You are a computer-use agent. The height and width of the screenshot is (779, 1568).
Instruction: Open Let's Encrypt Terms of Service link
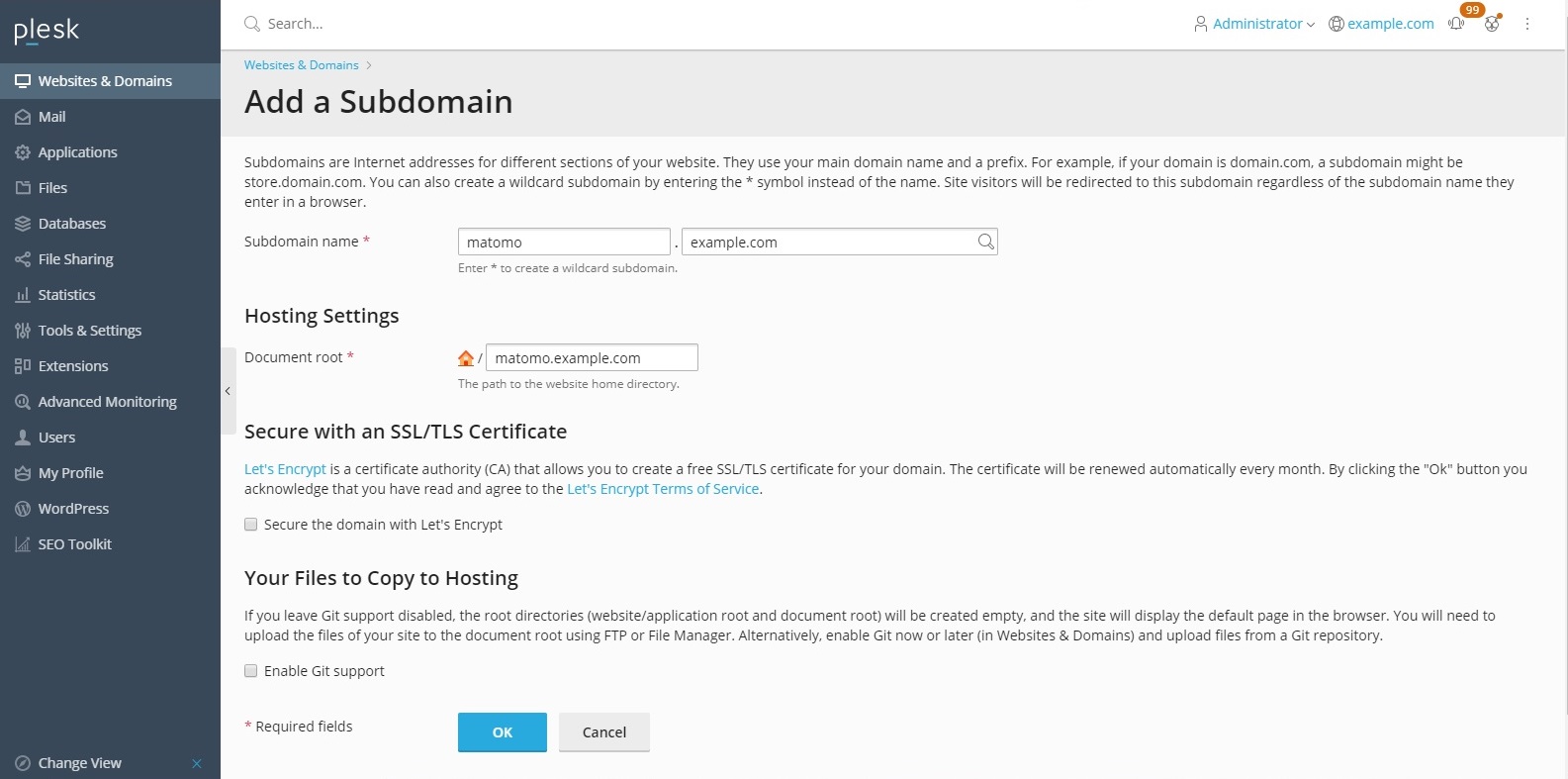pyautogui.click(x=663, y=489)
